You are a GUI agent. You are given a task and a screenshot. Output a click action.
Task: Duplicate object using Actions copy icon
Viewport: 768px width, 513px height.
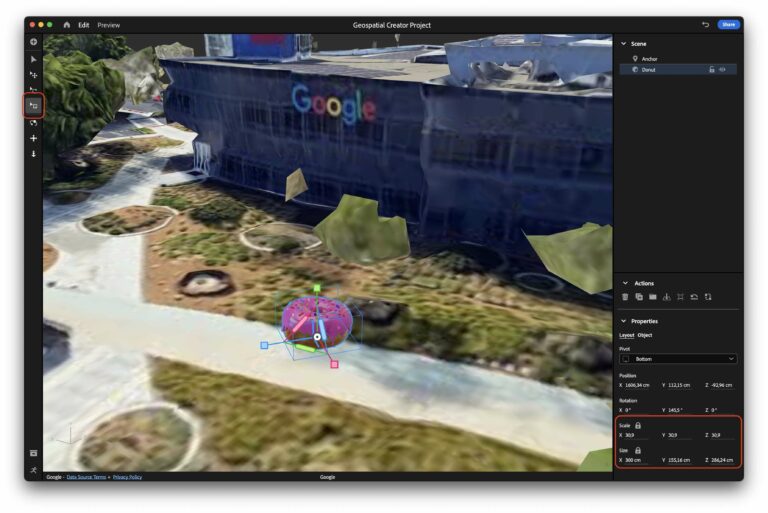point(639,297)
